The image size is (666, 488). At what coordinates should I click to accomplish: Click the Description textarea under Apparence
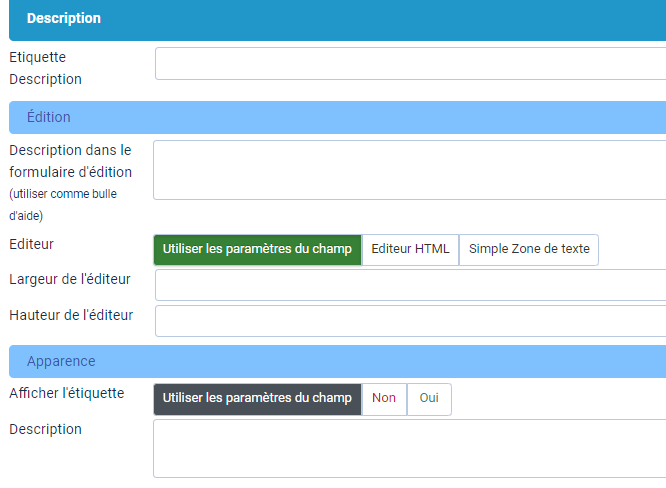click(x=410, y=449)
